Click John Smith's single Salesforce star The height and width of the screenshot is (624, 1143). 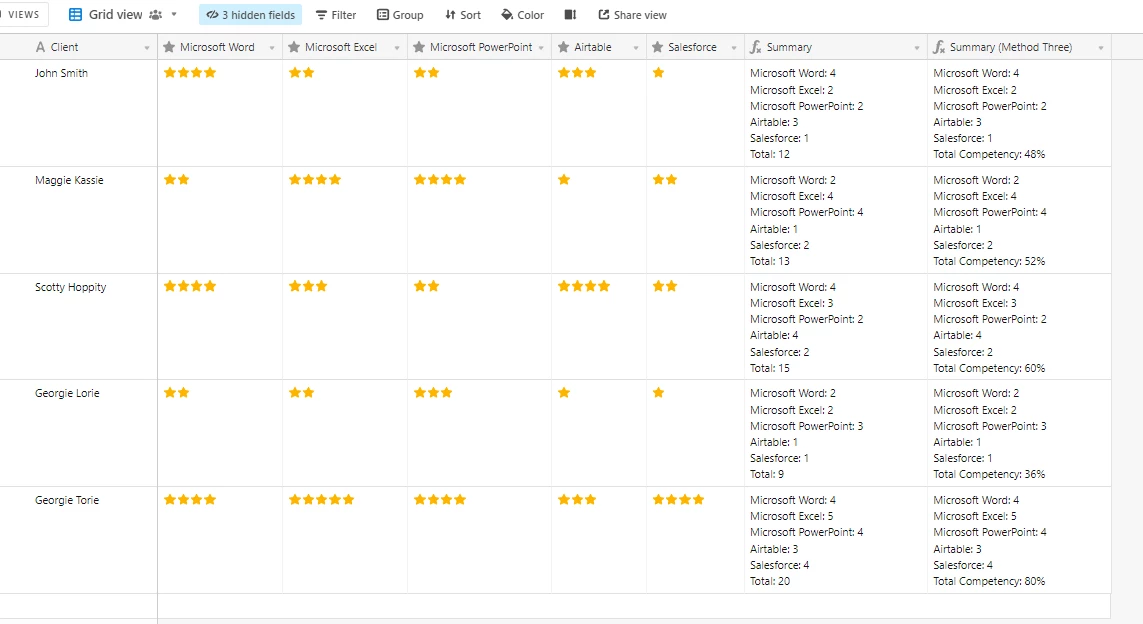click(658, 72)
